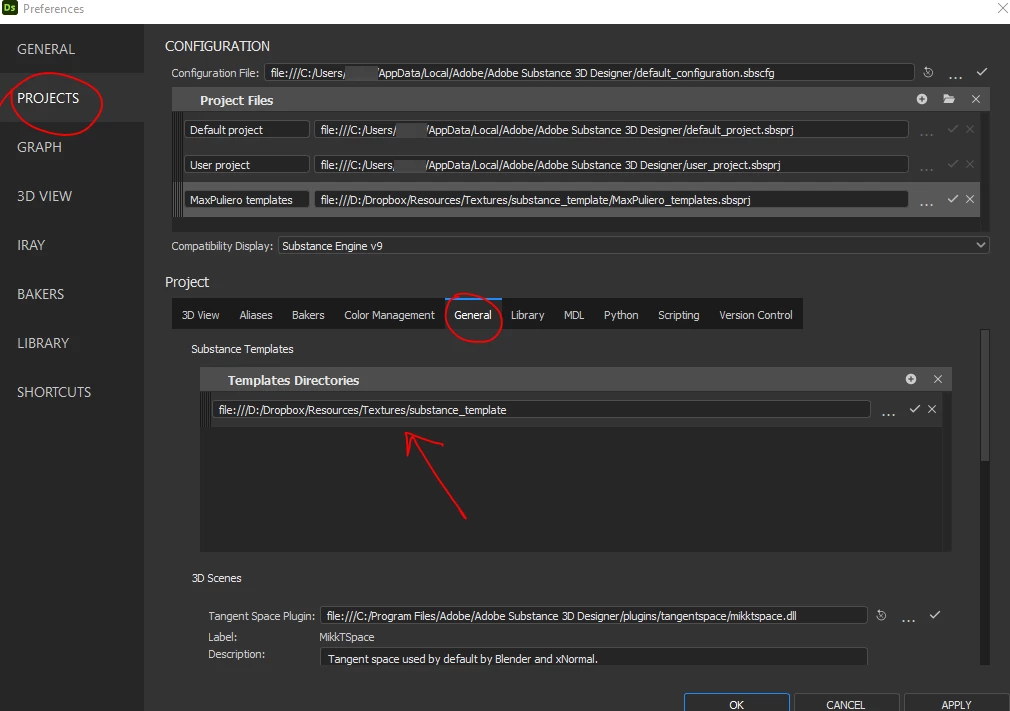Viewport: 1010px width, 711px height.
Task: Edit the User project name field
Action: pyautogui.click(x=246, y=165)
